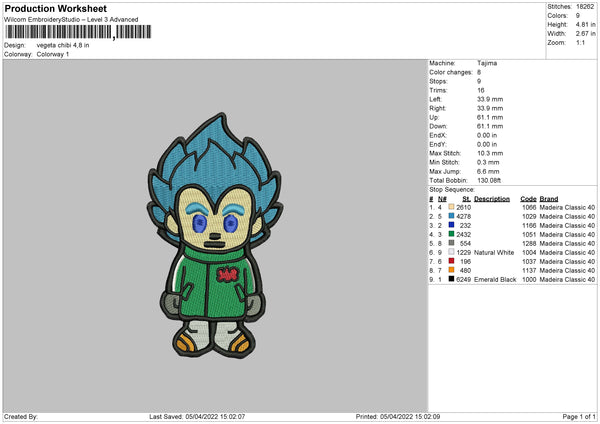
Task: Click the Left value '33.9 mm'
Action: [x=490, y=99]
